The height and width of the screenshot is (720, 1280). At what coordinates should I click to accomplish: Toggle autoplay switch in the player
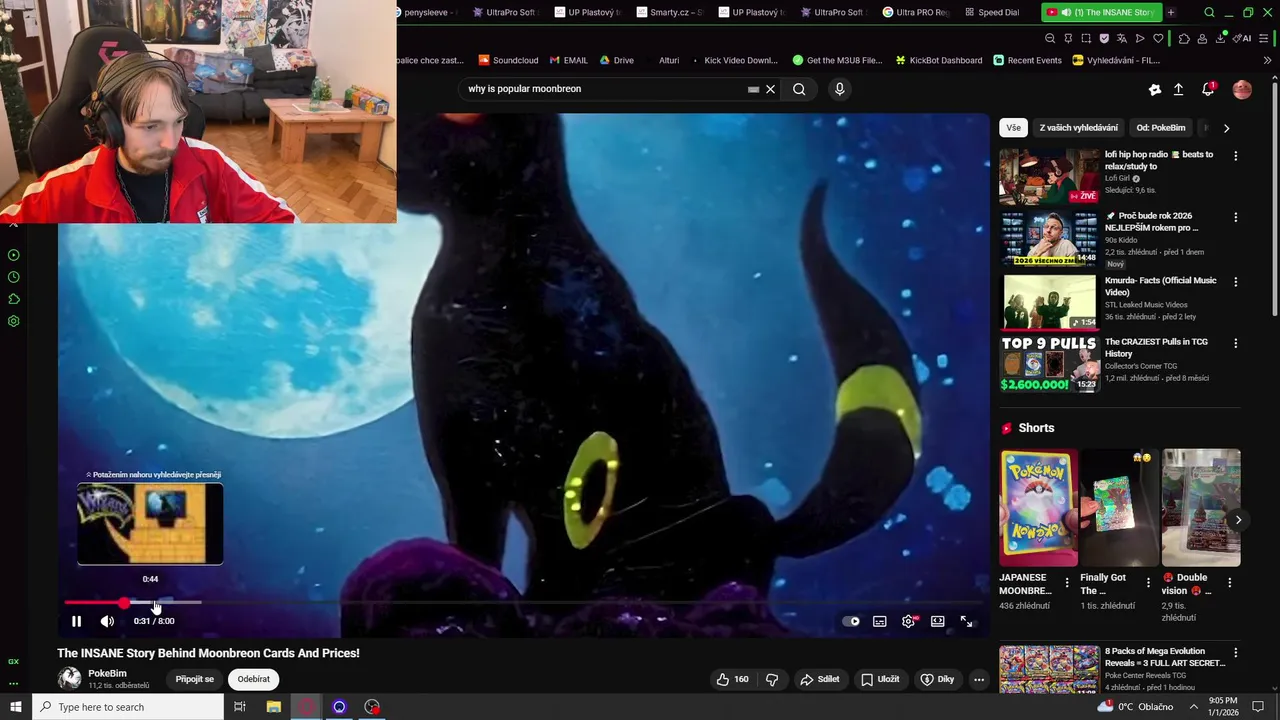point(851,621)
